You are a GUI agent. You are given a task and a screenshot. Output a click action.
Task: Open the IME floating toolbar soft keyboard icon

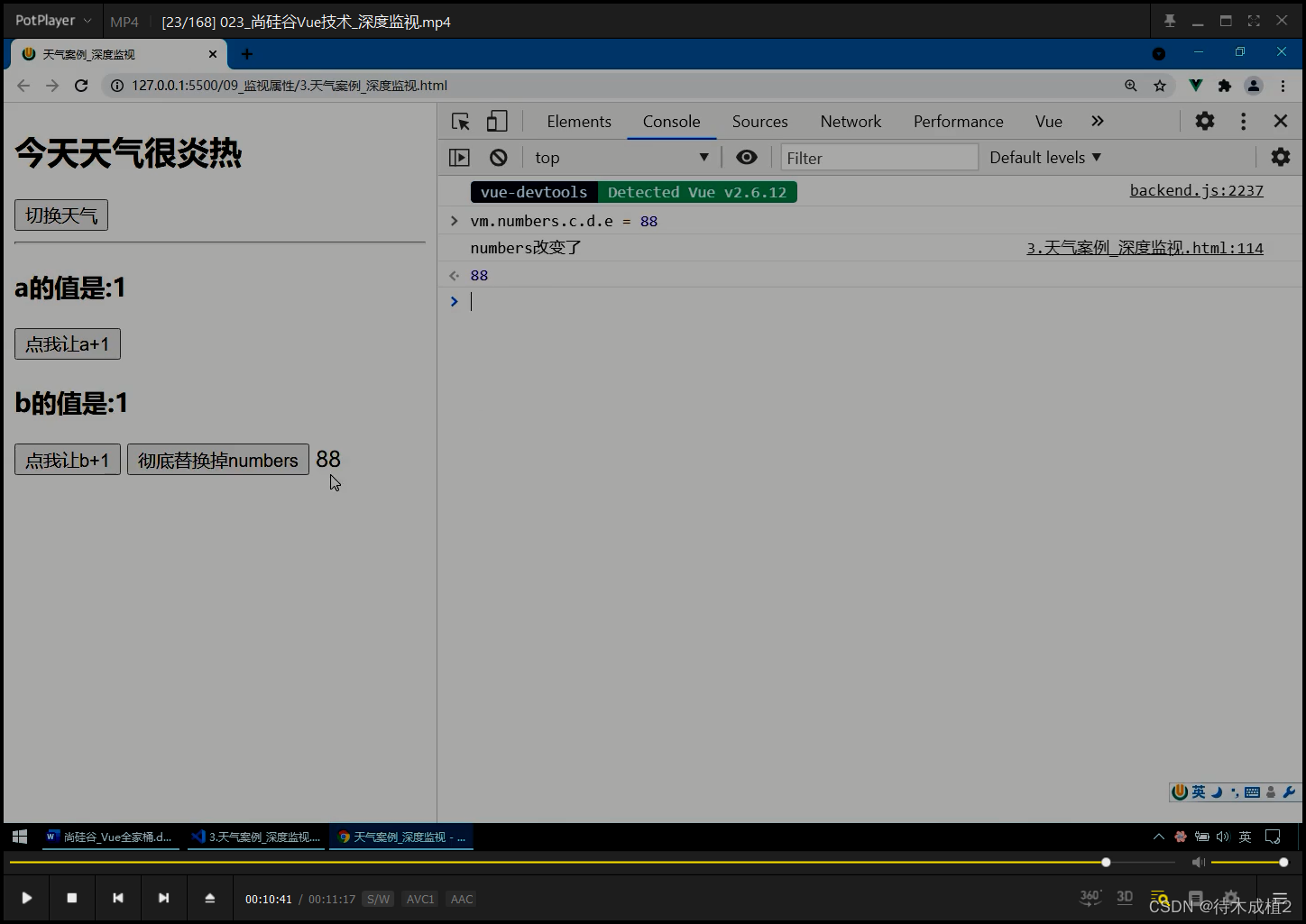tap(1252, 792)
